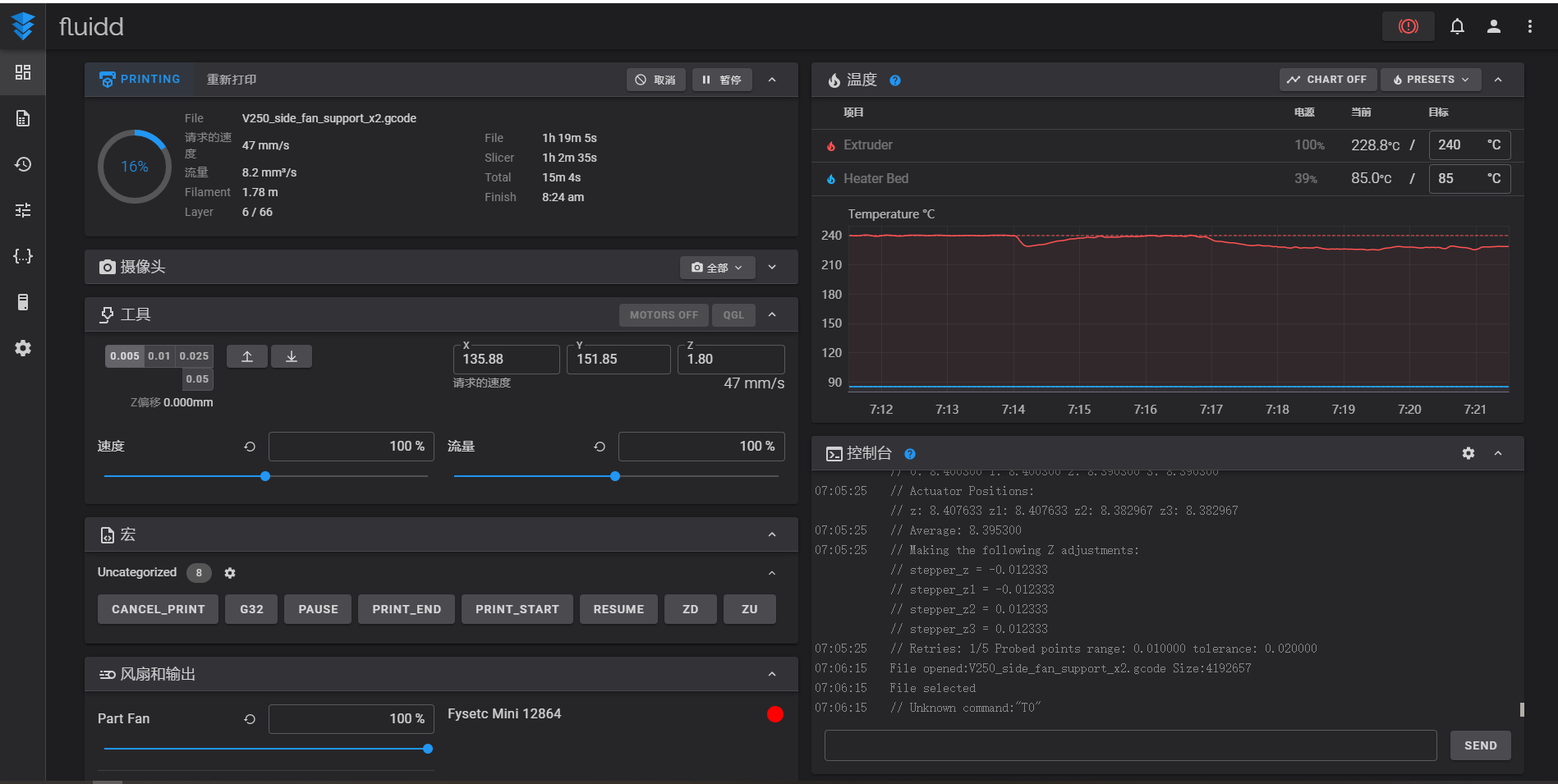The image size is (1558, 784).
Task: Click the Heater Bed target temperature field
Action: 1470,179
